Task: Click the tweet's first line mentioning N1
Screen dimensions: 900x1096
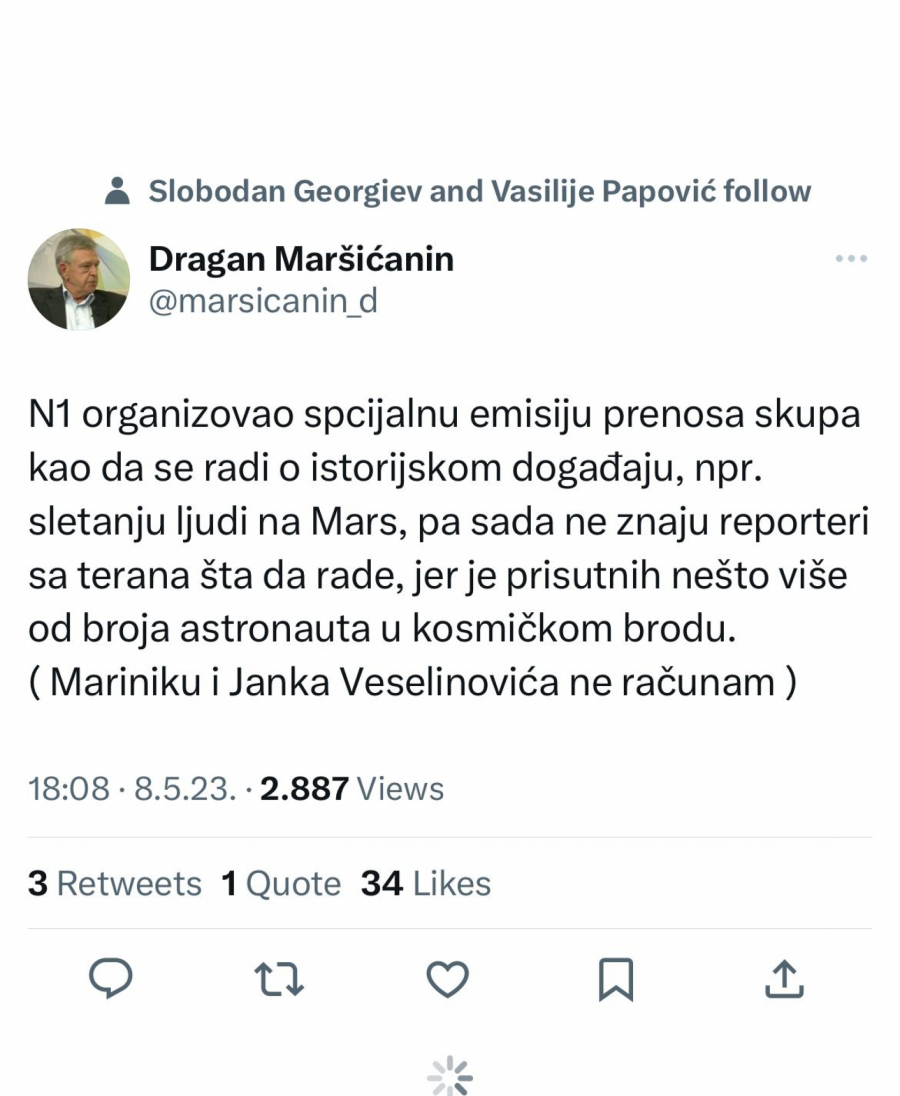Action: 444,416
